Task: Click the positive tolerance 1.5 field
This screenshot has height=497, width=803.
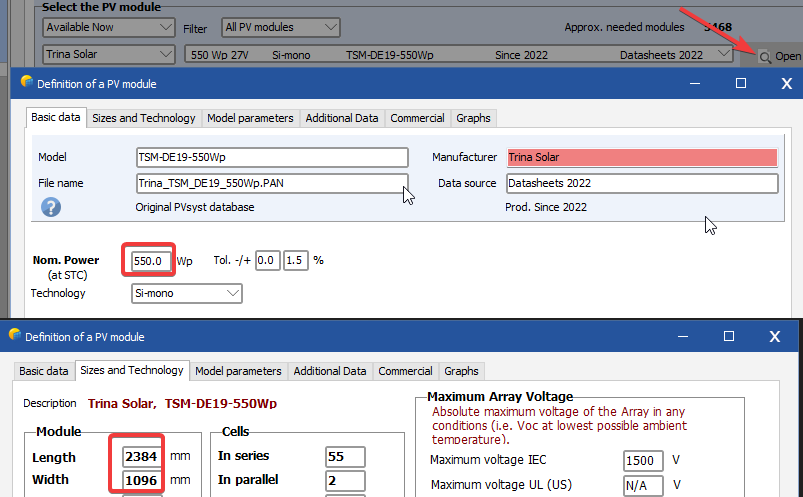Action: point(295,260)
